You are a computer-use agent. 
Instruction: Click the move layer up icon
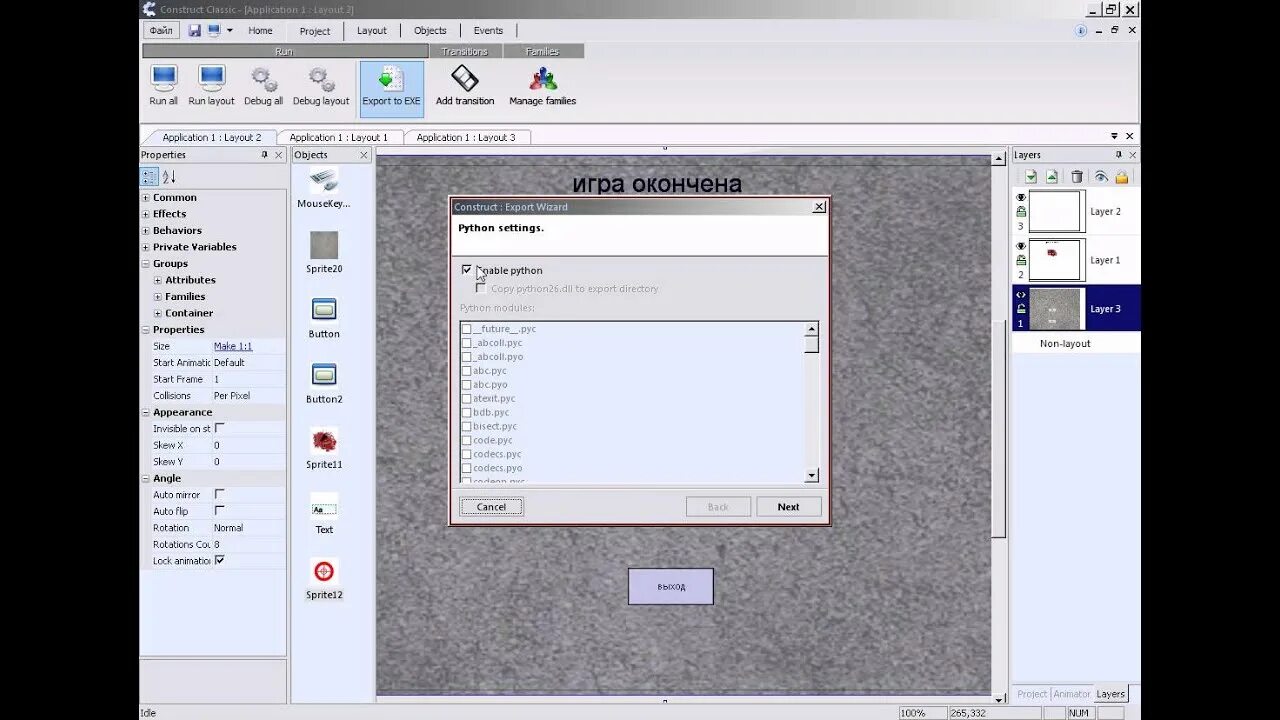(x=1052, y=177)
